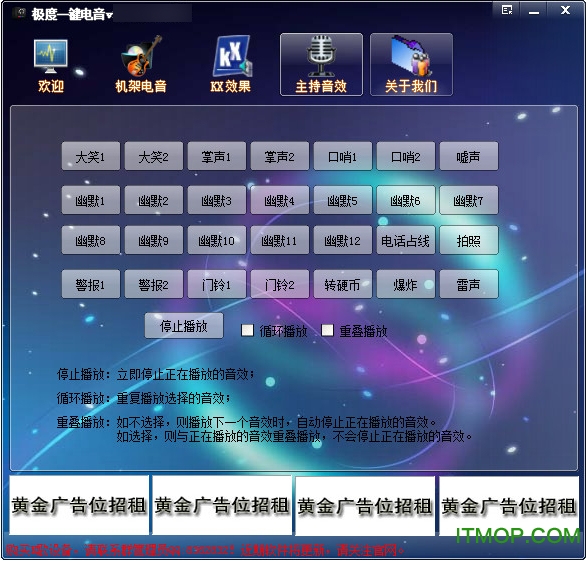Open the 关于我们 tab
This screenshot has width=586, height=561.
click(411, 65)
